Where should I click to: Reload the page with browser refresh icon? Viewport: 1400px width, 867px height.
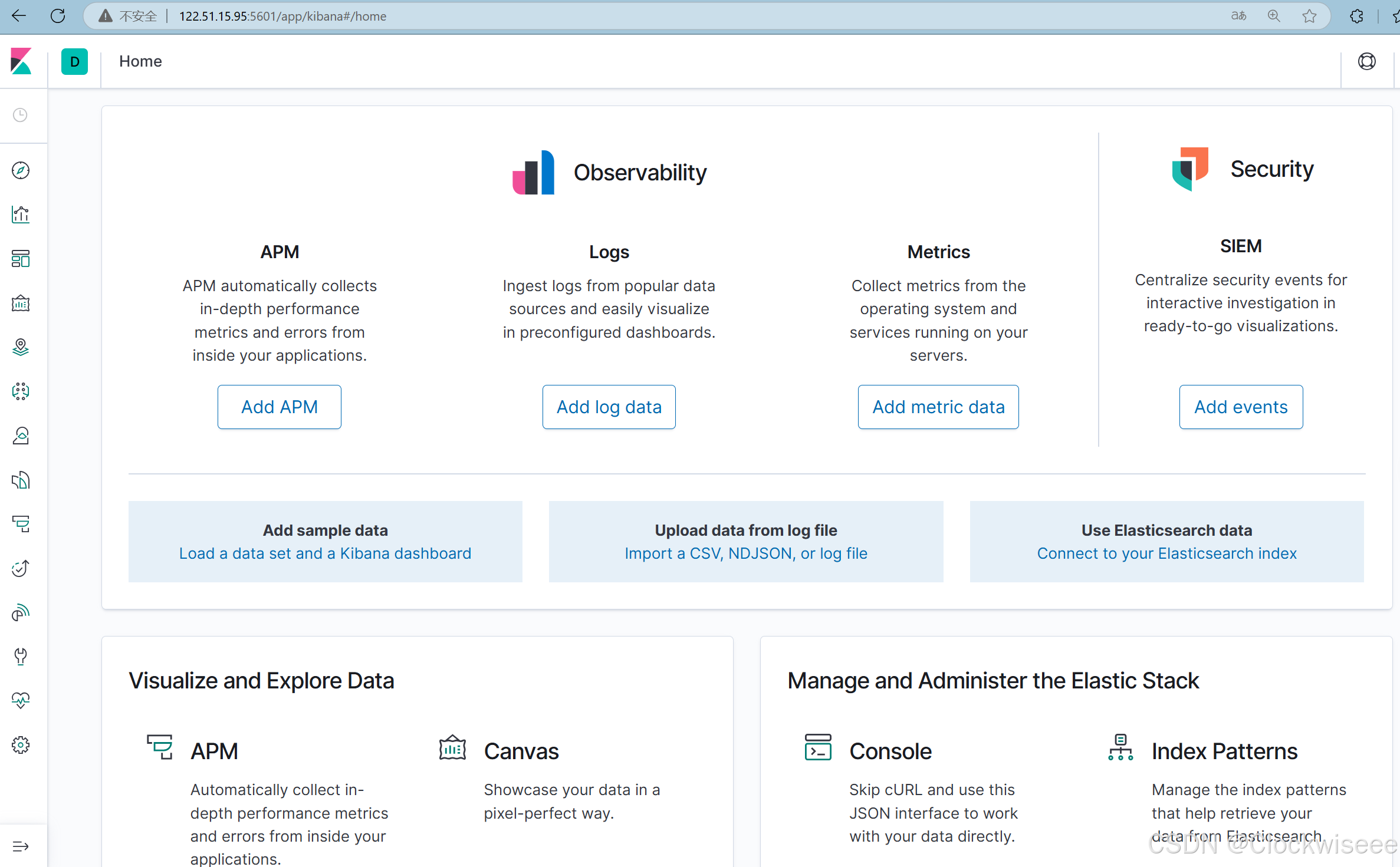click(x=58, y=16)
